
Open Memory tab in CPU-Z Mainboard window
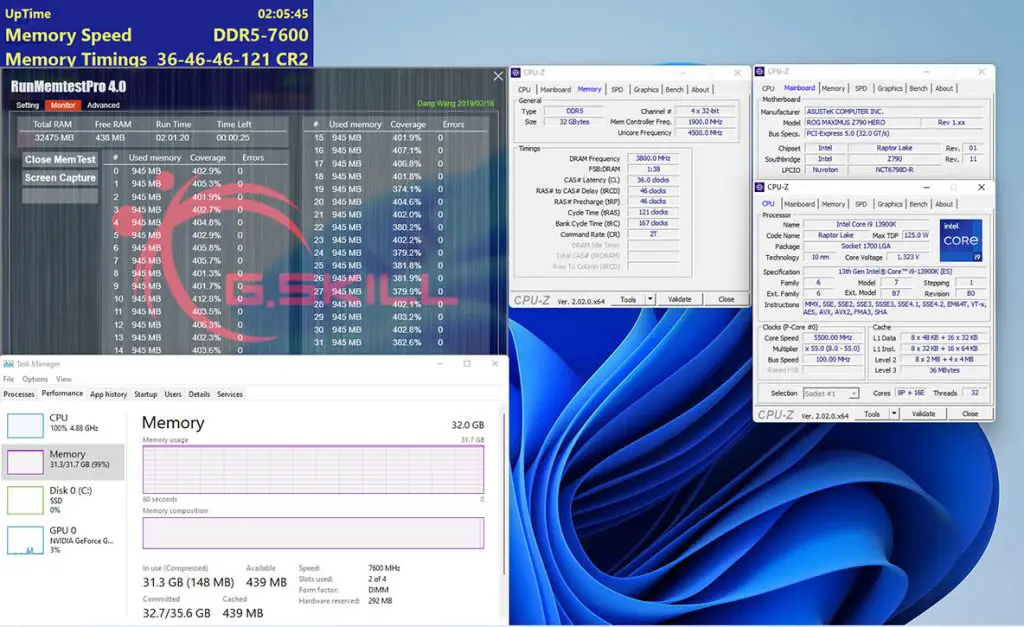point(833,88)
